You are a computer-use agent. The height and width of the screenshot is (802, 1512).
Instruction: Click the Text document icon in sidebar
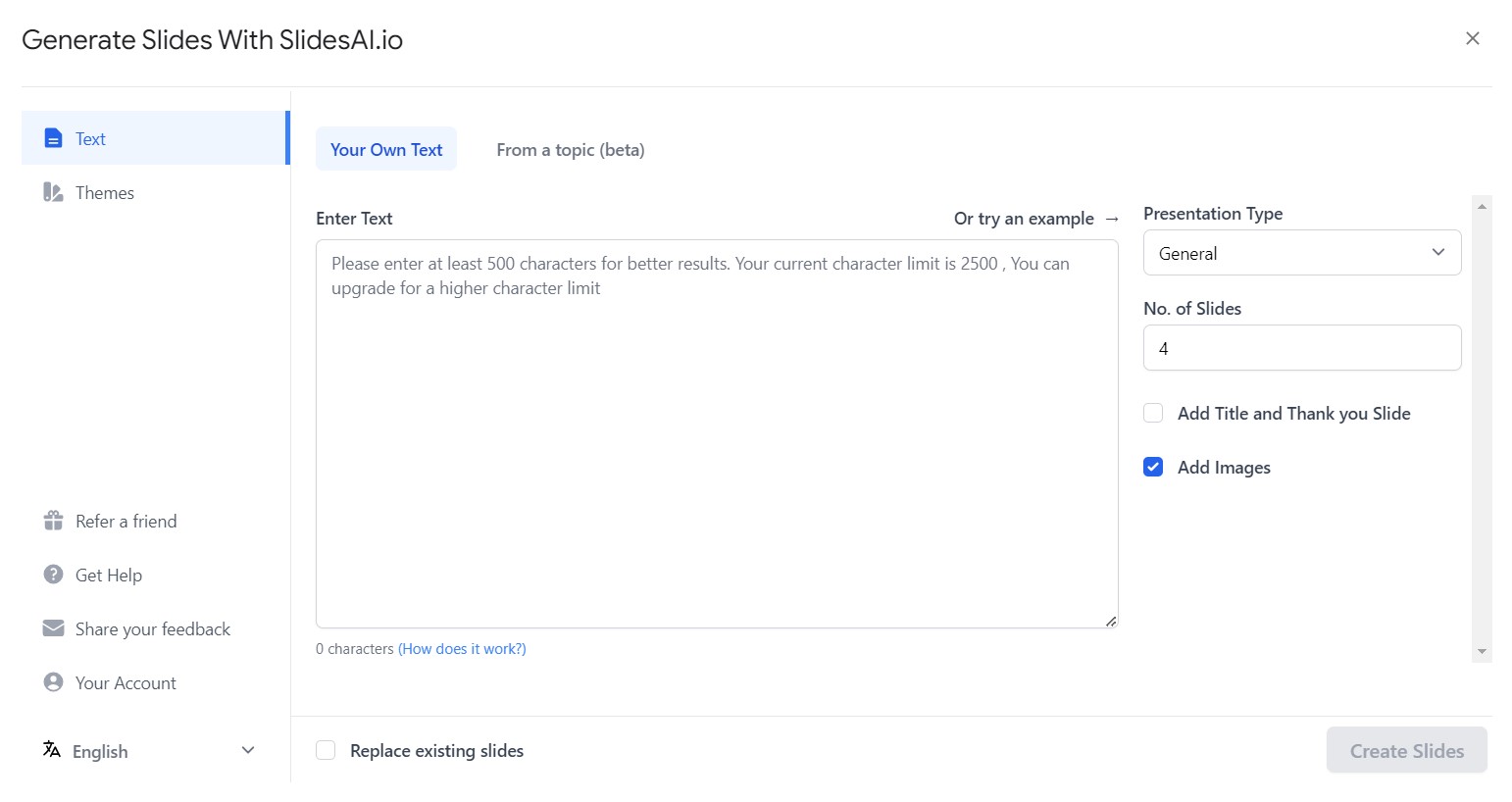click(53, 137)
